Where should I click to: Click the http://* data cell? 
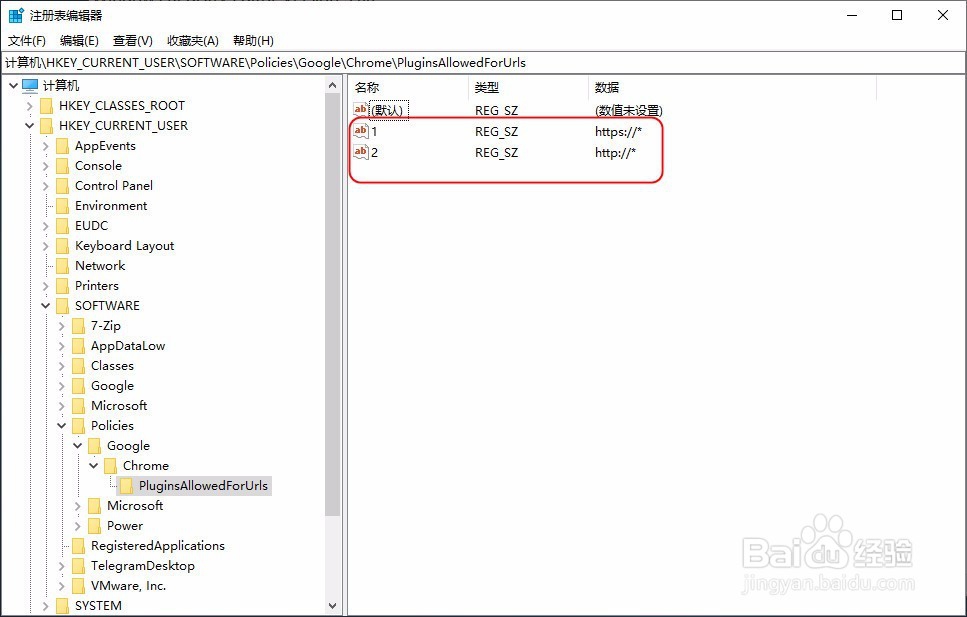615,152
